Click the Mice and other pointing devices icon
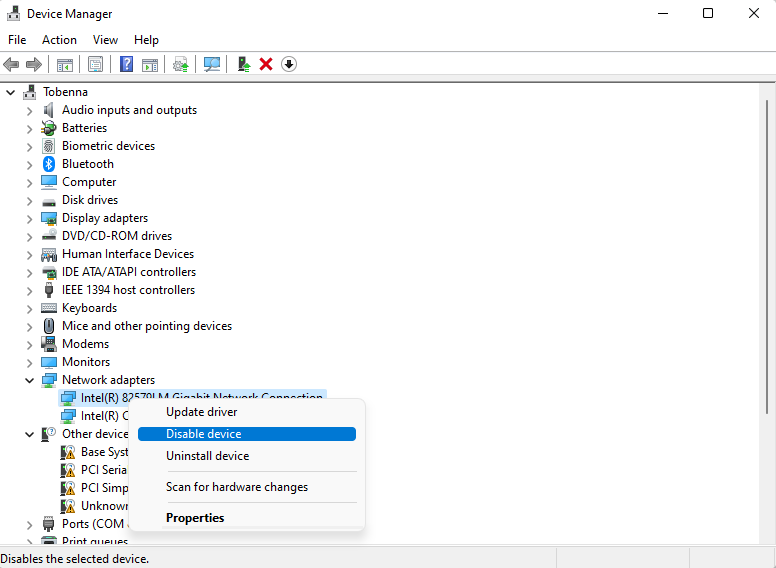 [48, 326]
